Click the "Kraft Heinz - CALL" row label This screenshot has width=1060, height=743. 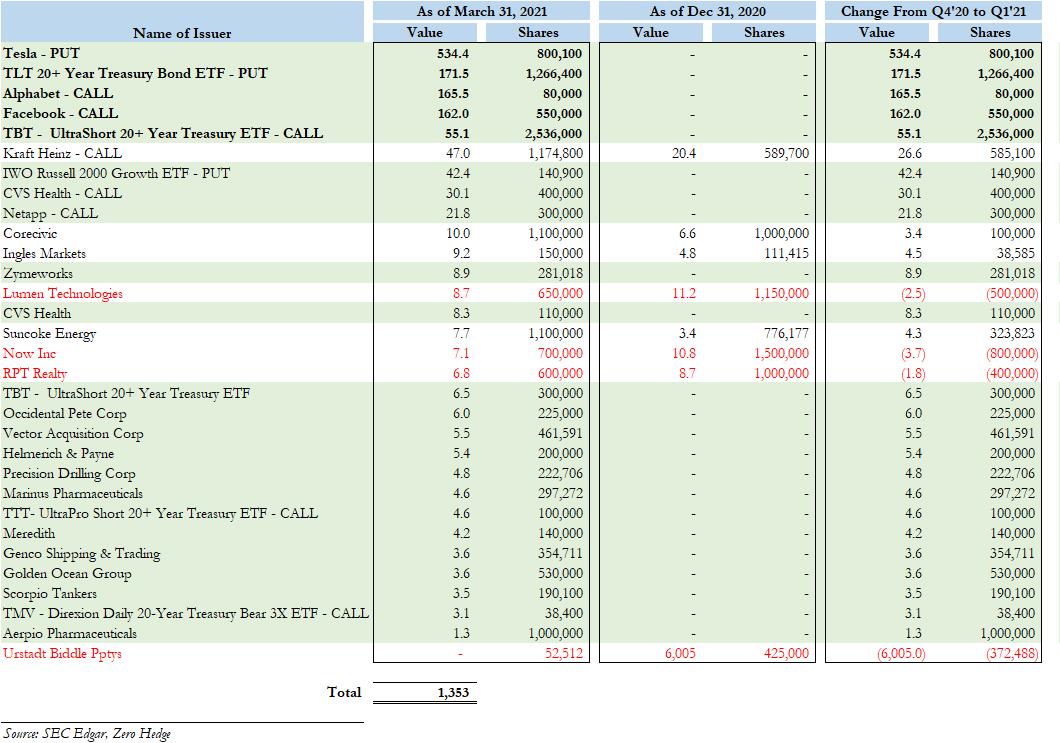pos(62,153)
